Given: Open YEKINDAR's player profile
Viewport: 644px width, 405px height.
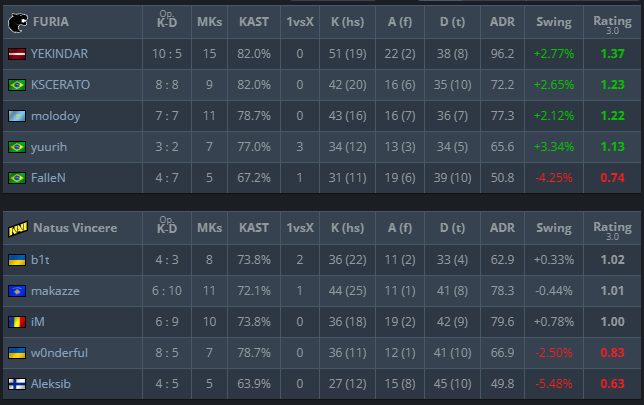Looking at the screenshot, I should pyautogui.click(x=61, y=54).
